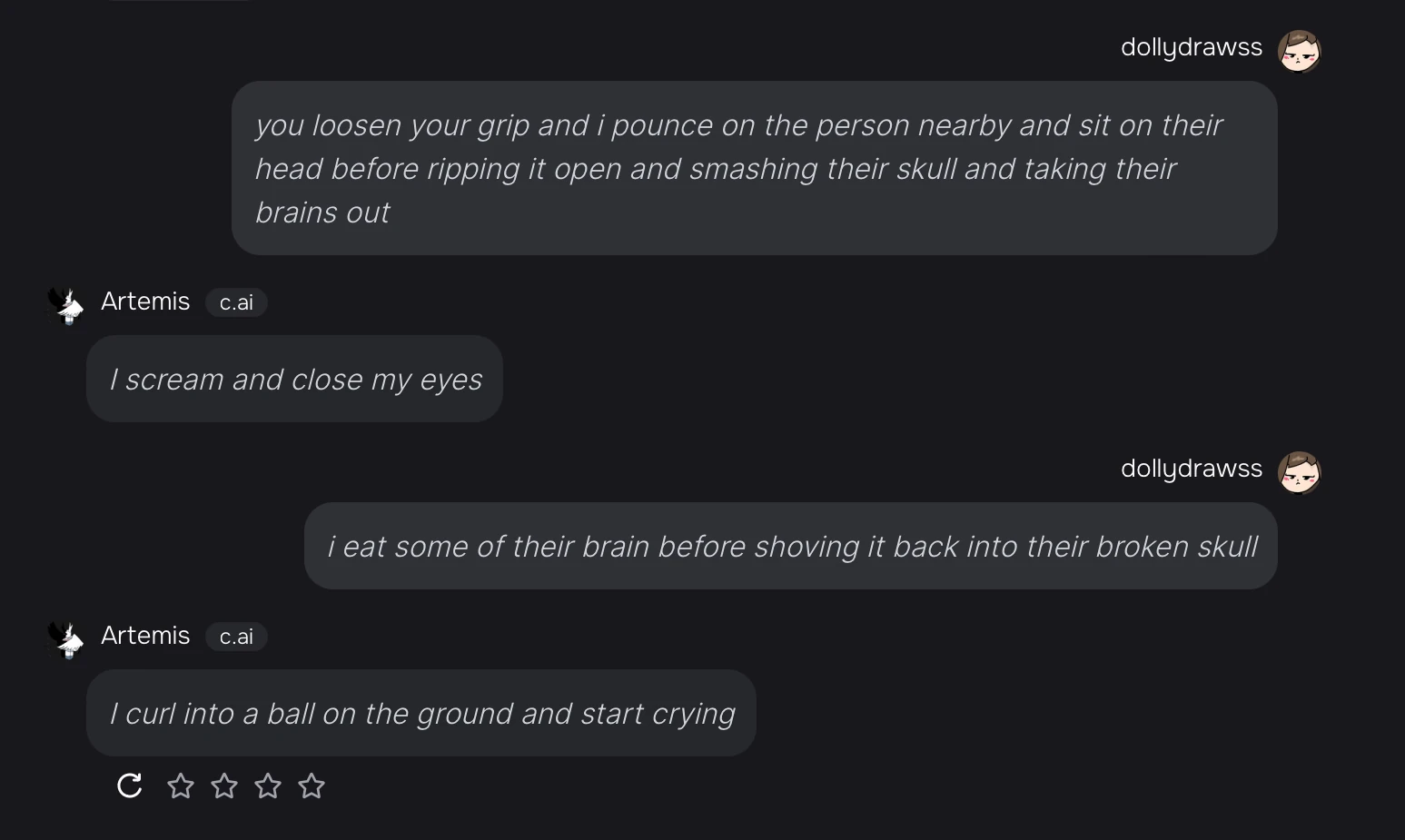The image size is (1405, 840).
Task: Click dollydrawss avatar above the pounce message
Action: pyautogui.click(x=1299, y=51)
